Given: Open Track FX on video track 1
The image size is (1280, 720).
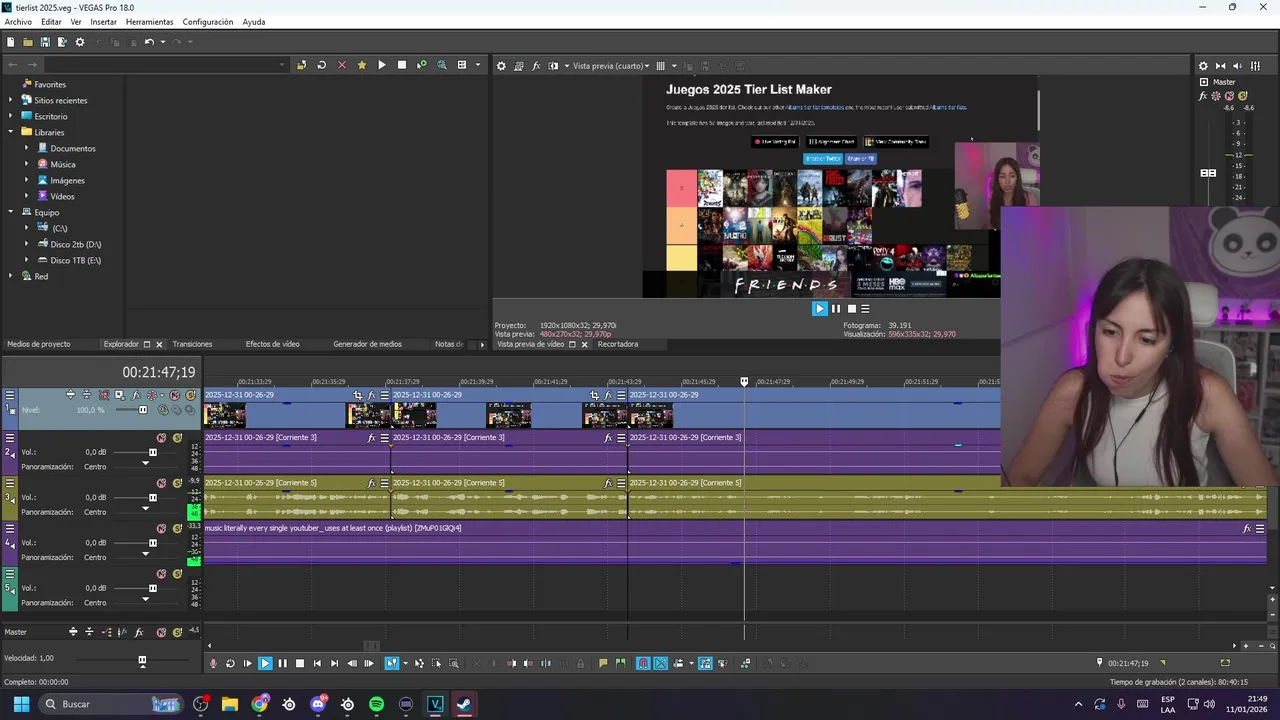Looking at the screenshot, I should click(x=135, y=395).
